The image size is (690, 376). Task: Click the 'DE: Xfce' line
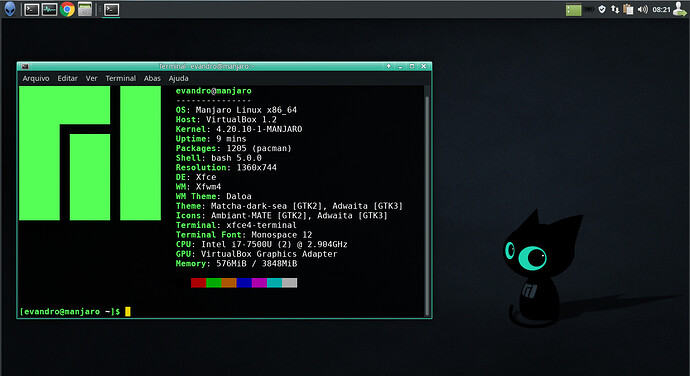pos(196,177)
